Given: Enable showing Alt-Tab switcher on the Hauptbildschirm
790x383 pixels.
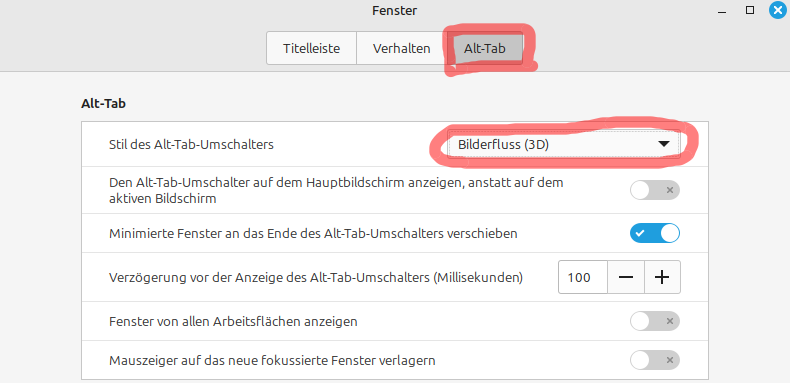Looking at the screenshot, I should (654, 190).
